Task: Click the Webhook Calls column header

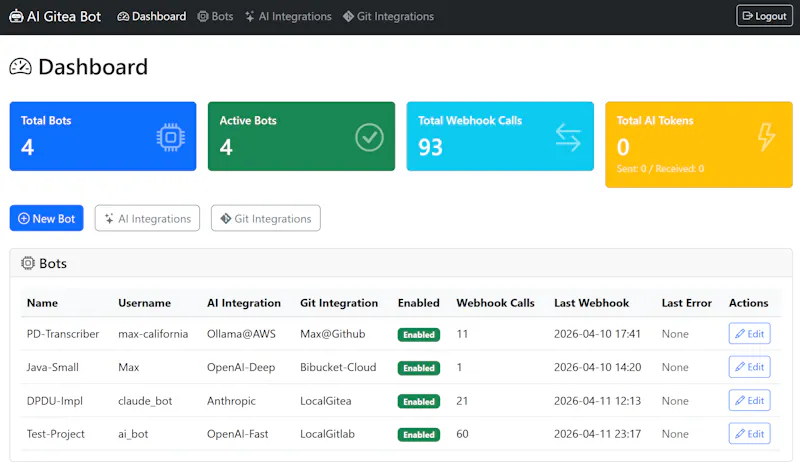Action: tap(495, 303)
